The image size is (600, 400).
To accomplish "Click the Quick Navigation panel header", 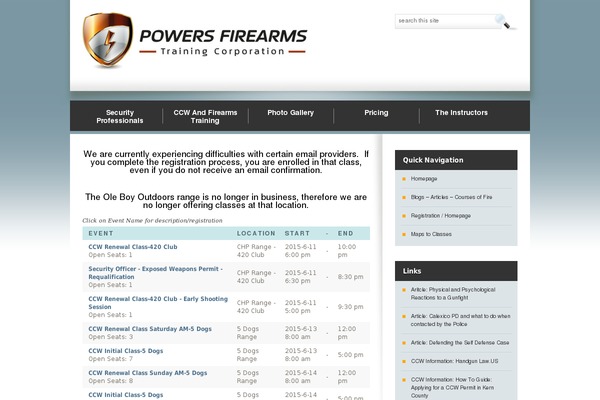I will [x=456, y=160].
